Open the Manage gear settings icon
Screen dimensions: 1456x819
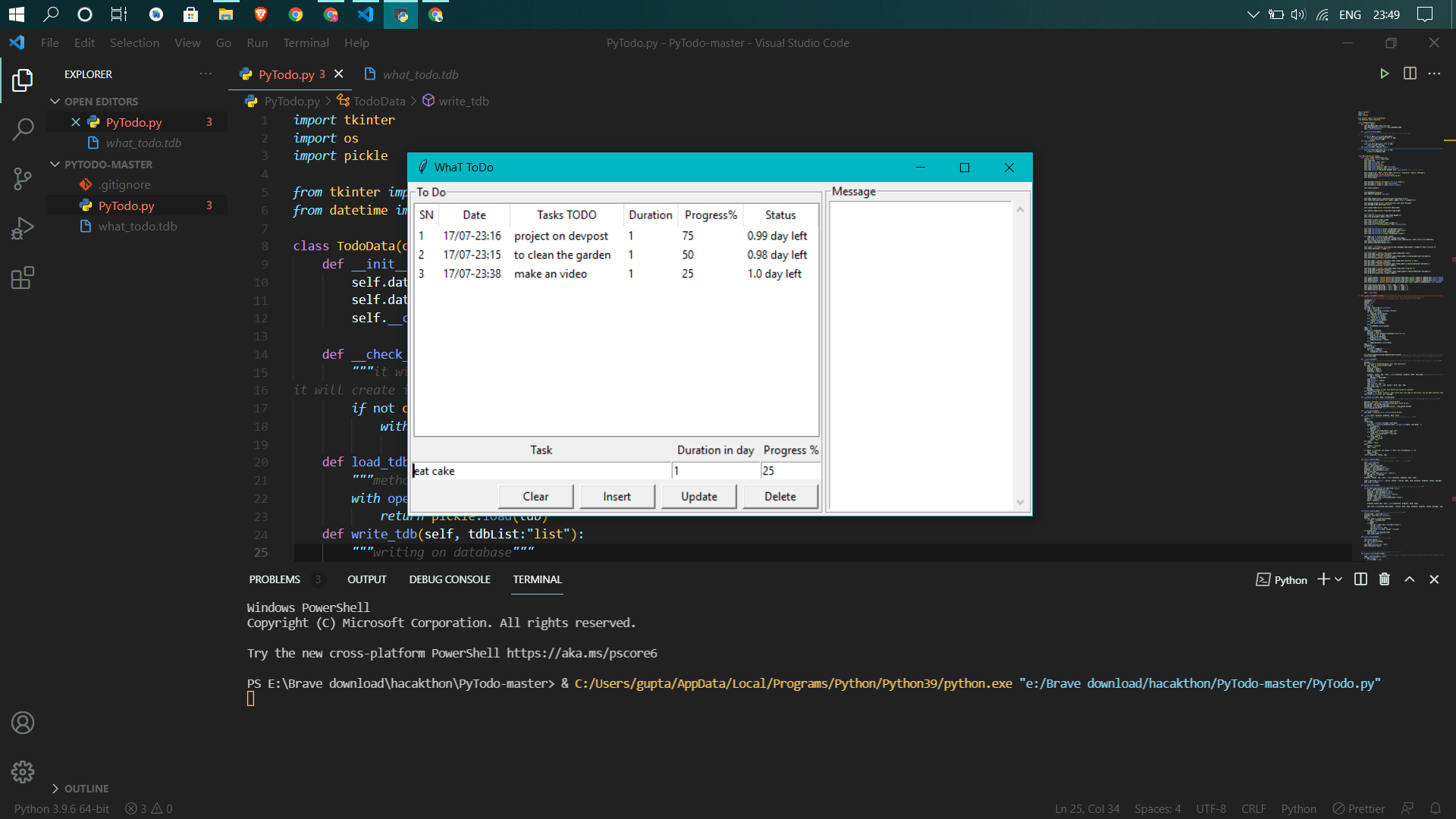(23, 772)
